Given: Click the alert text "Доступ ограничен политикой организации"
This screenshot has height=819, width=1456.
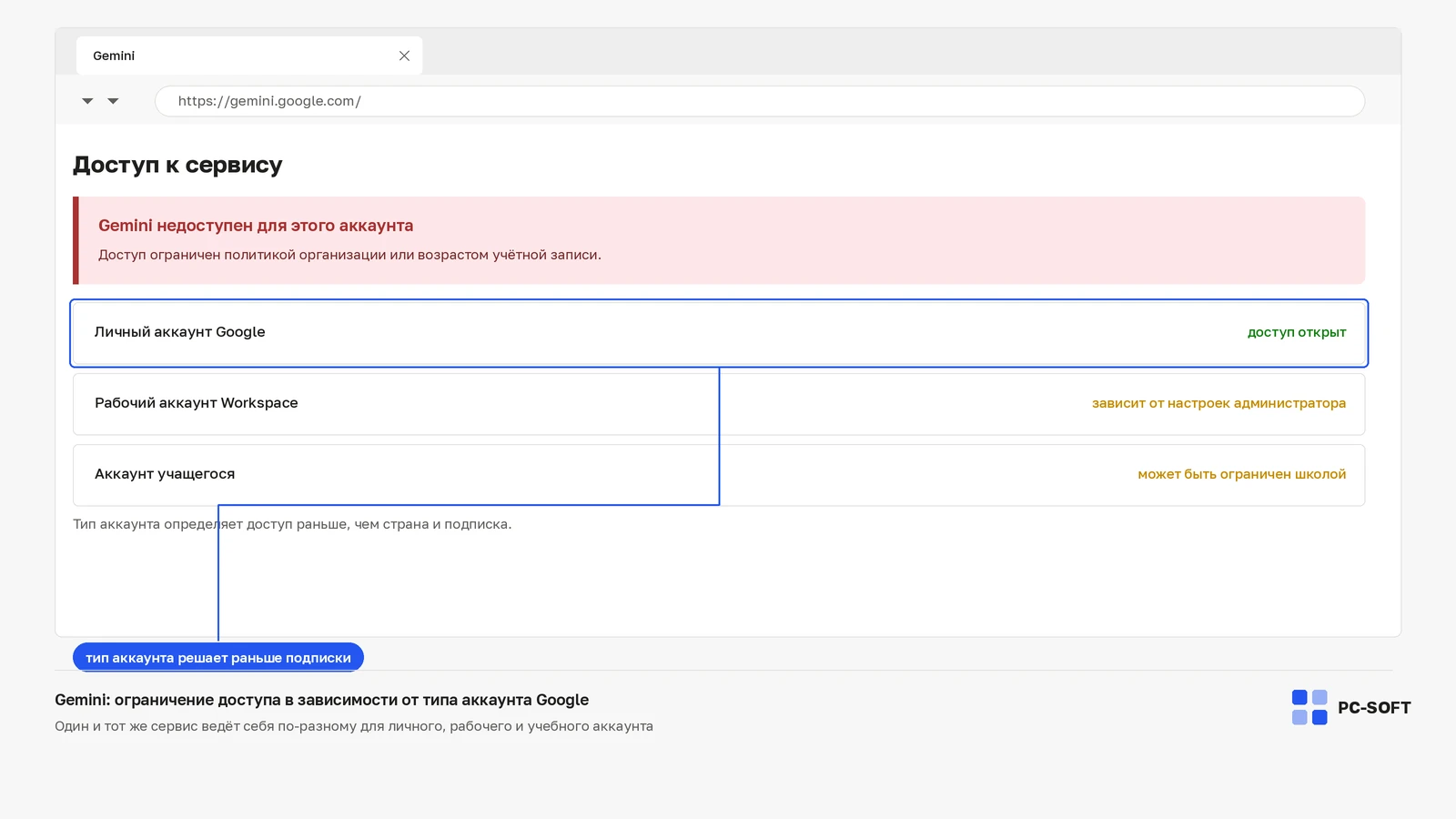Looking at the screenshot, I should point(242,255).
